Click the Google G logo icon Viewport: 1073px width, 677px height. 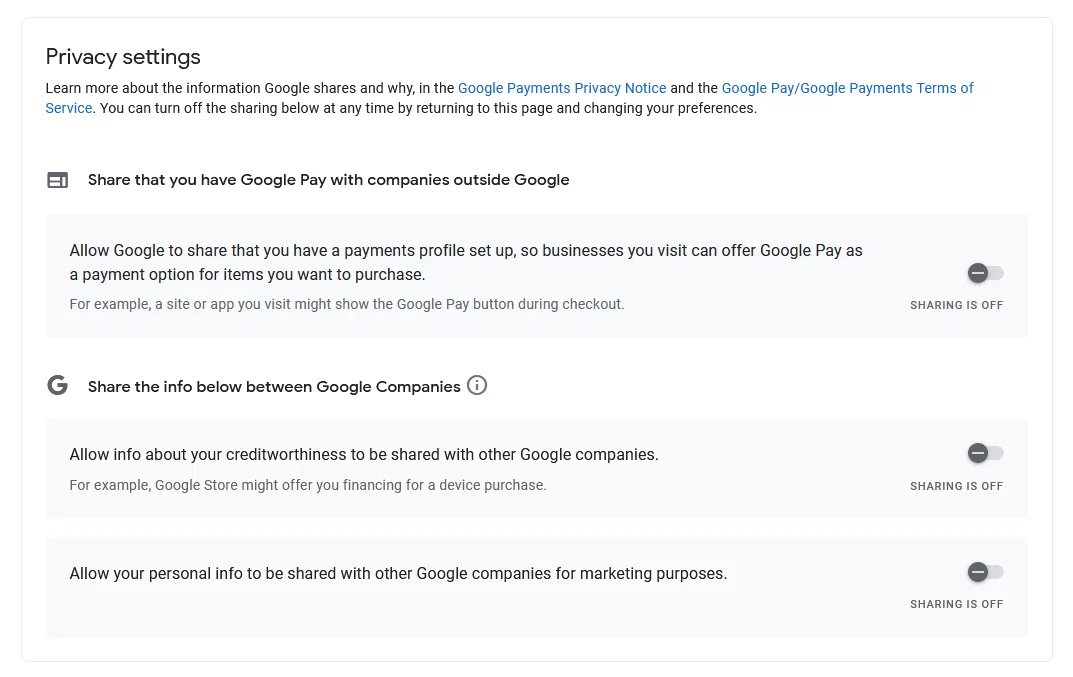click(x=58, y=386)
